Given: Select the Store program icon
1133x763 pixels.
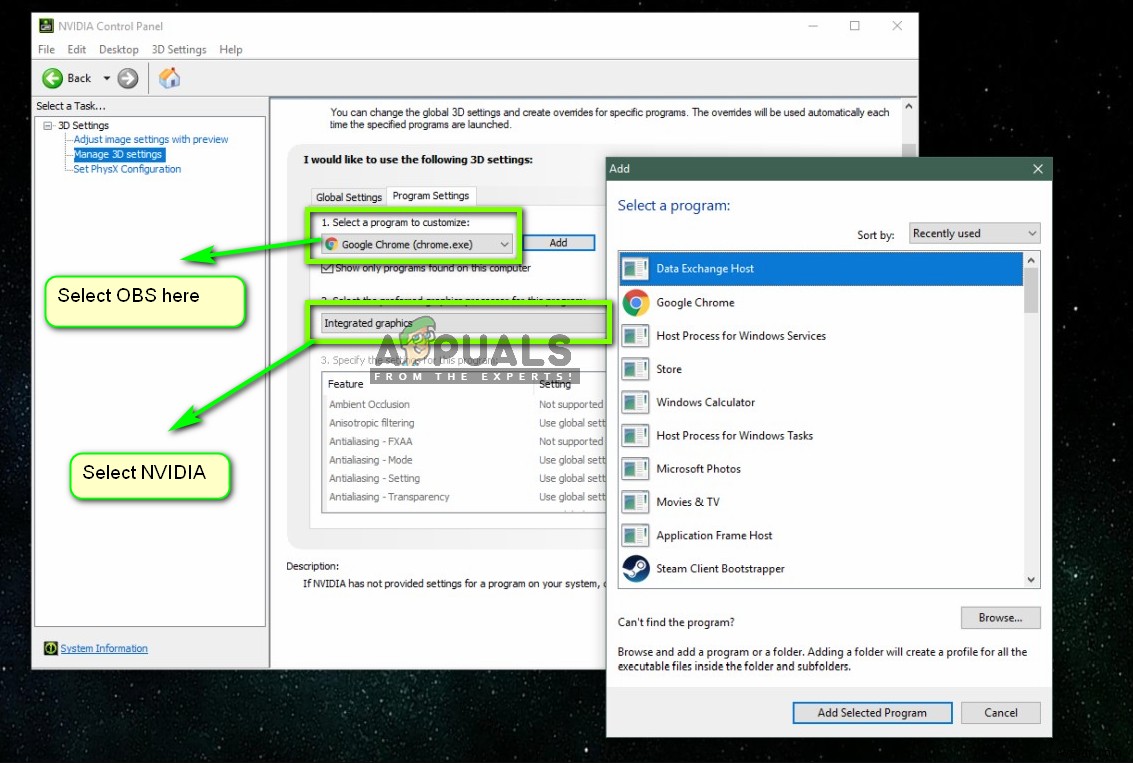Looking at the screenshot, I should point(668,368).
